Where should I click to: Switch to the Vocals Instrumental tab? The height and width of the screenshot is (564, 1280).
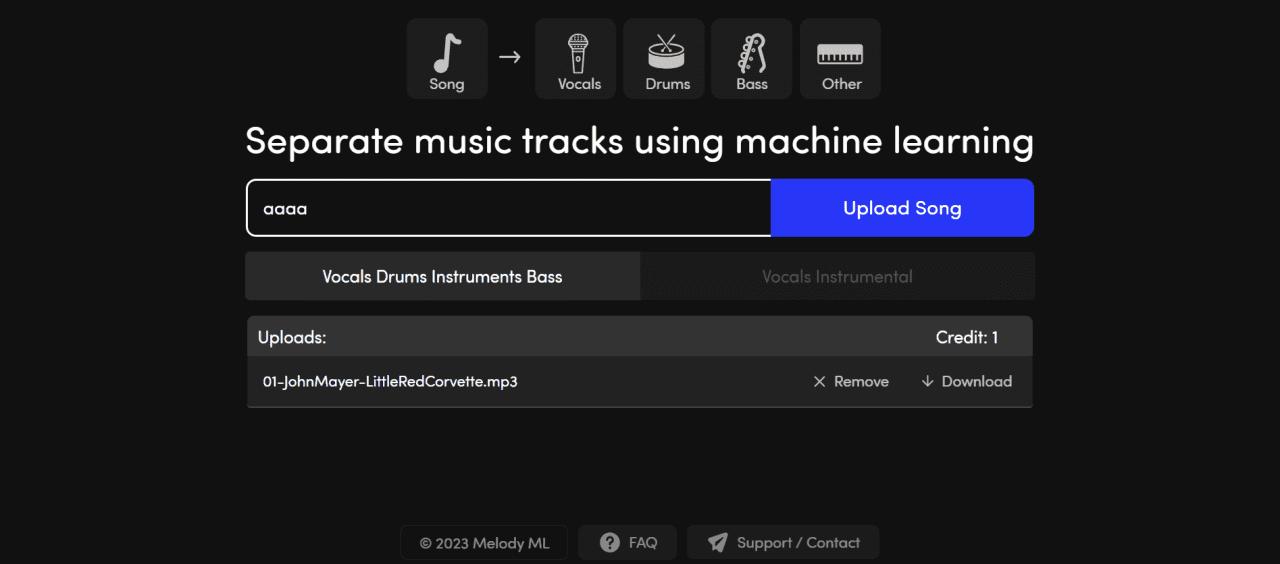[x=837, y=277]
